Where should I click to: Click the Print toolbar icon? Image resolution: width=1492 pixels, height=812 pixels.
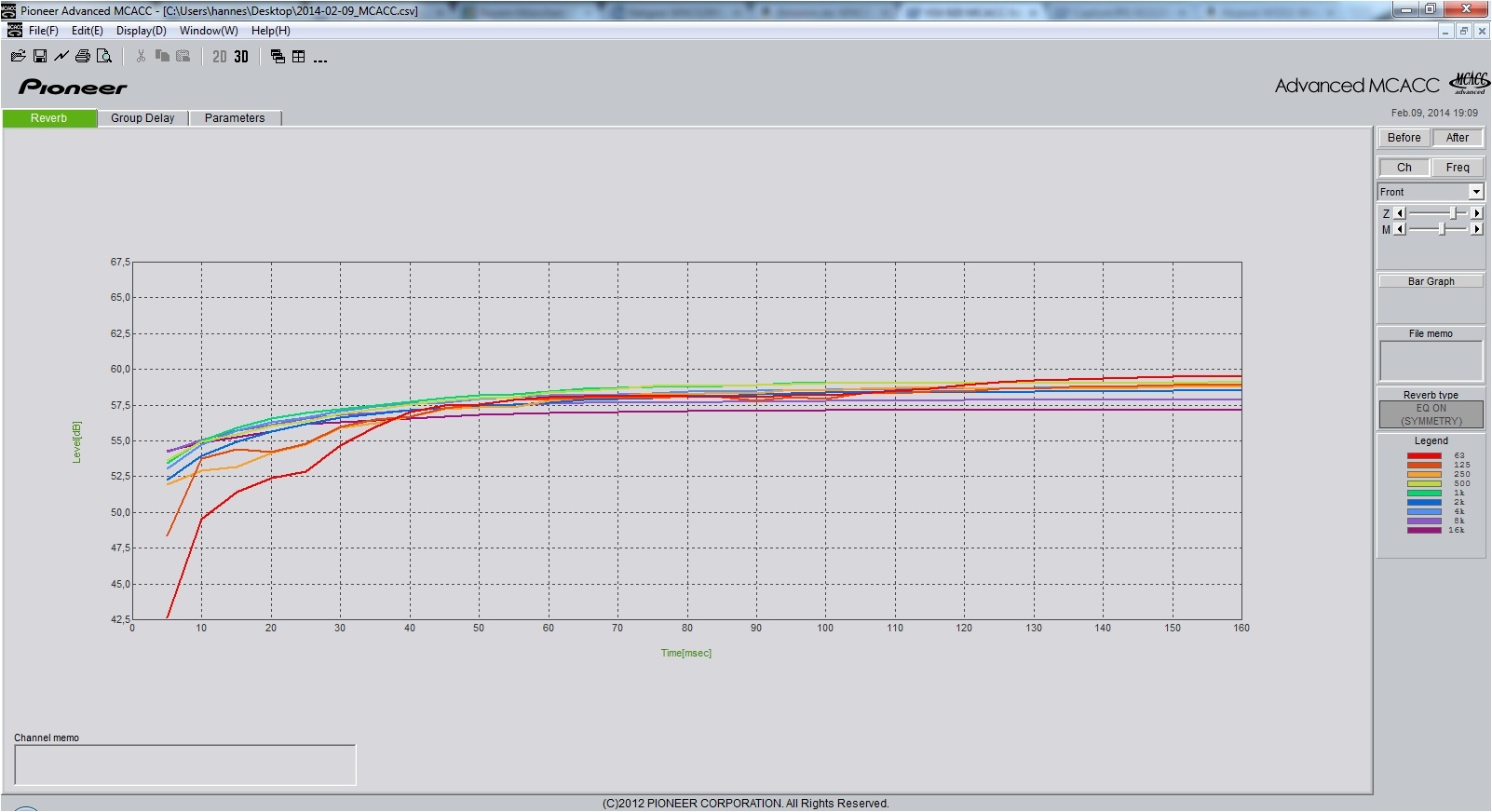tap(83, 57)
